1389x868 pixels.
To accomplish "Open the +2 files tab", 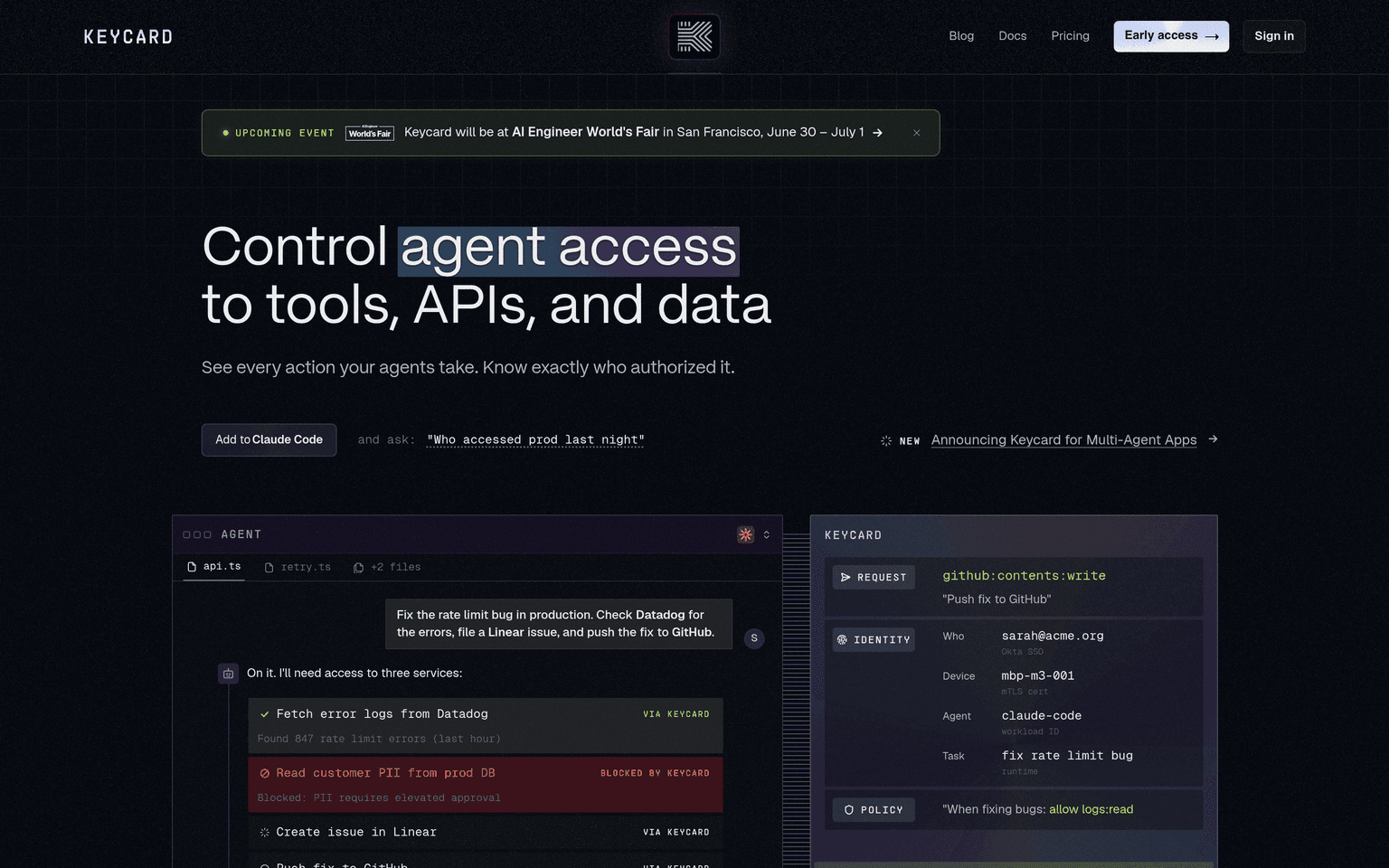I will click(387, 568).
